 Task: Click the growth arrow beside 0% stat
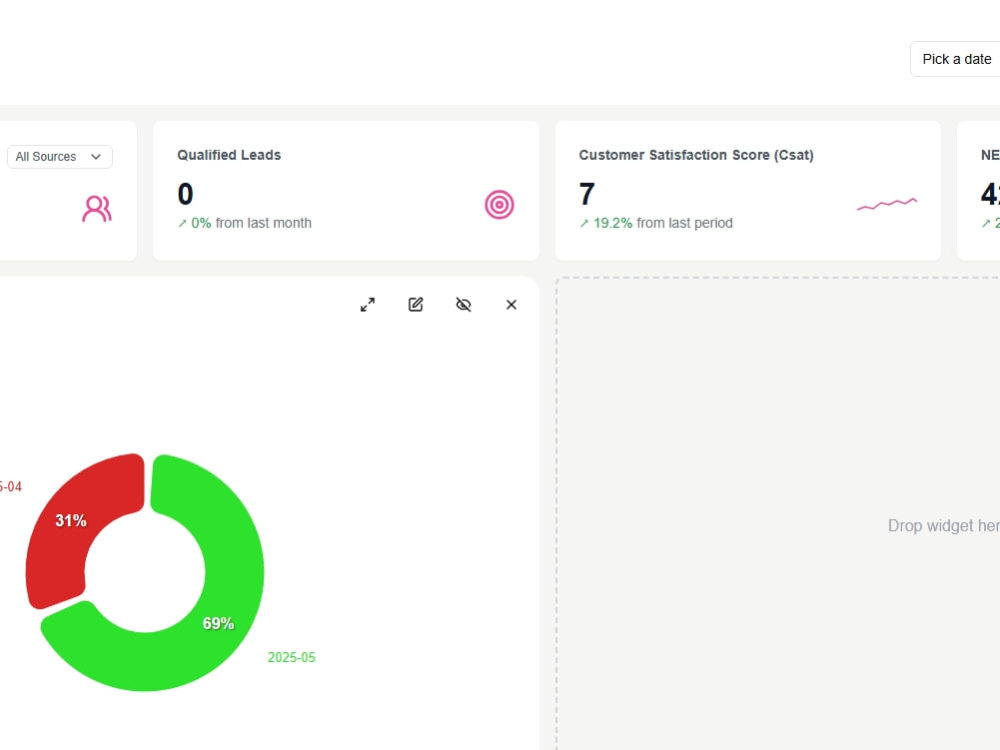(x=183, y=223)
